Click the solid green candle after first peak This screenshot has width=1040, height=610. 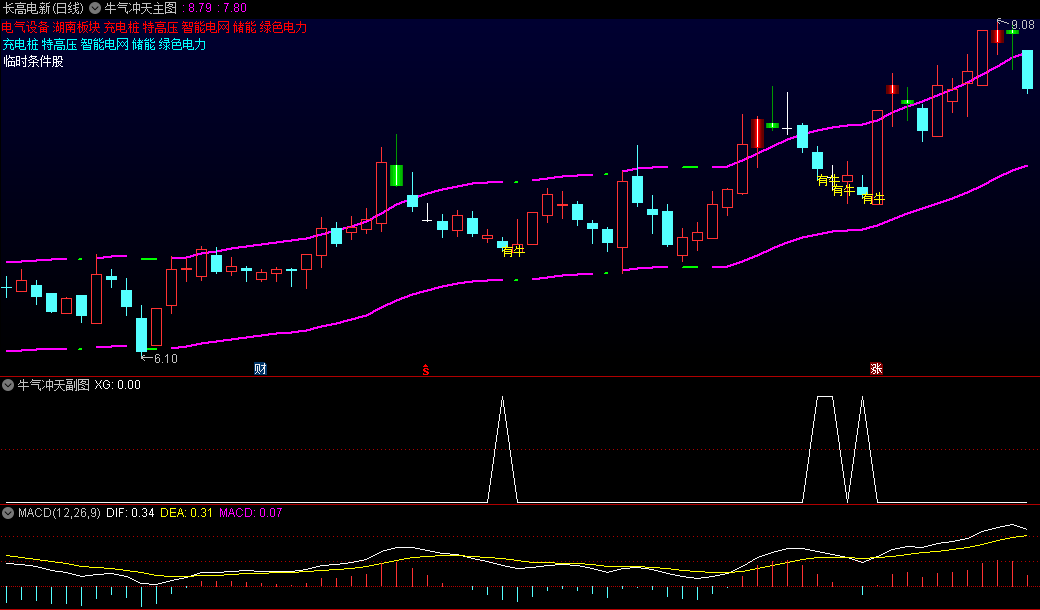(397, 175)
